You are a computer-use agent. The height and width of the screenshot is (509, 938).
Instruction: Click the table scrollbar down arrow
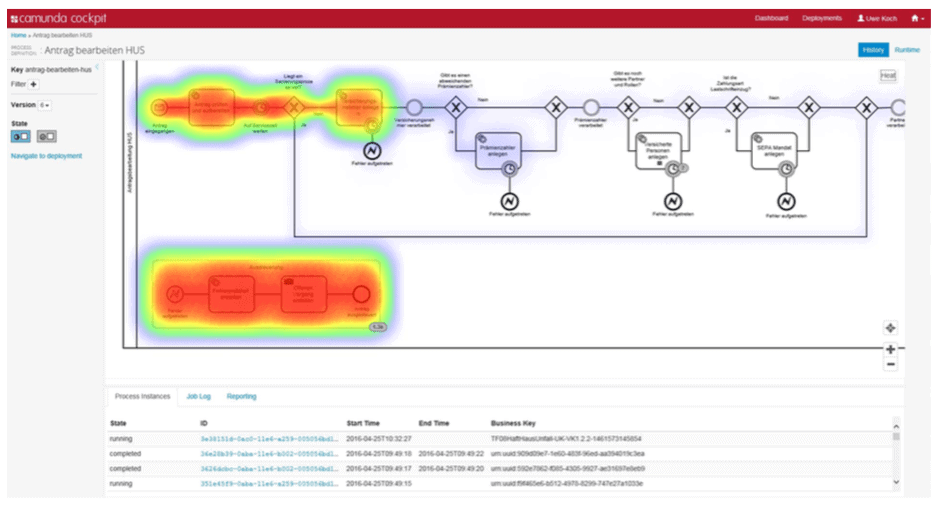pyautogui.click(x=896, y=482)
